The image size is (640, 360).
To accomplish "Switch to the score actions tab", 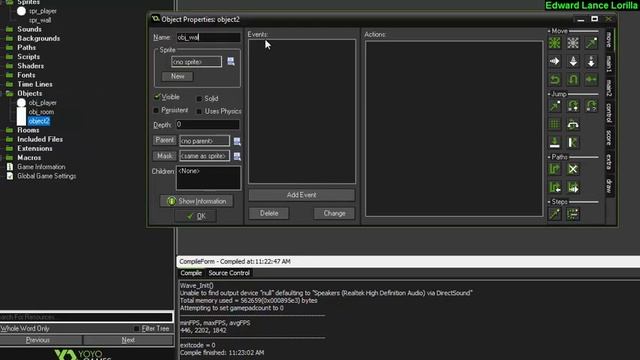I will [609, 138].
